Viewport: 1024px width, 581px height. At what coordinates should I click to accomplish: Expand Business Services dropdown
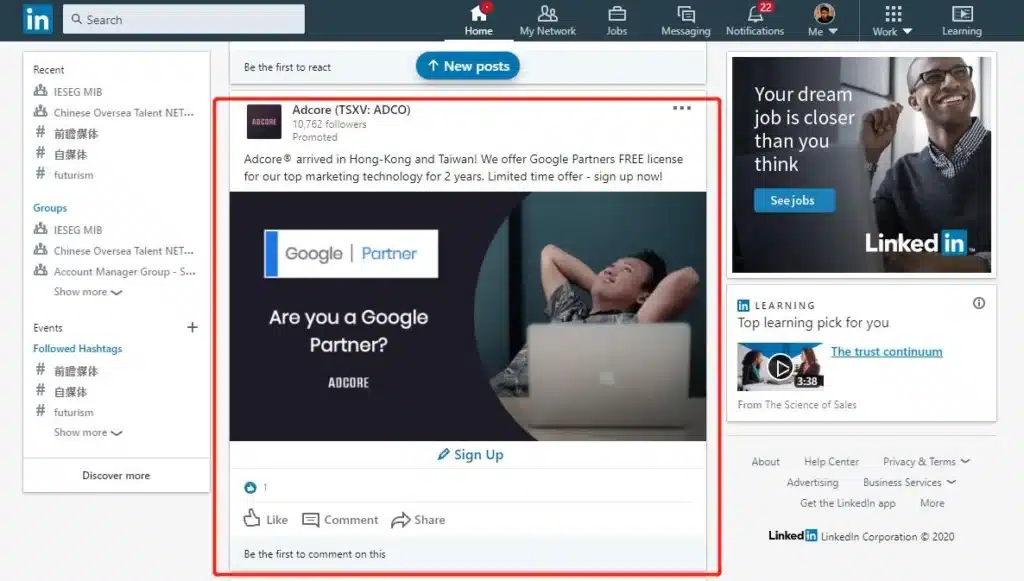909,482
